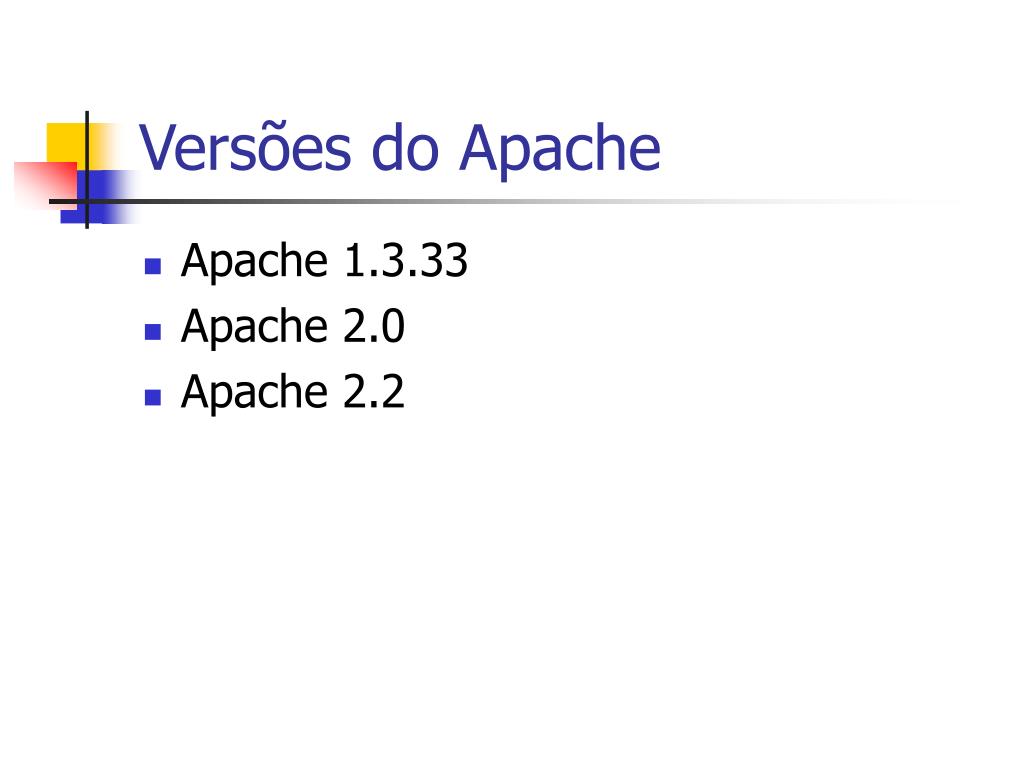Viewport: 1024px width, 768px height.
Task: Click "Apache" in the 2.2 bullet line
Action: [254, 394]
